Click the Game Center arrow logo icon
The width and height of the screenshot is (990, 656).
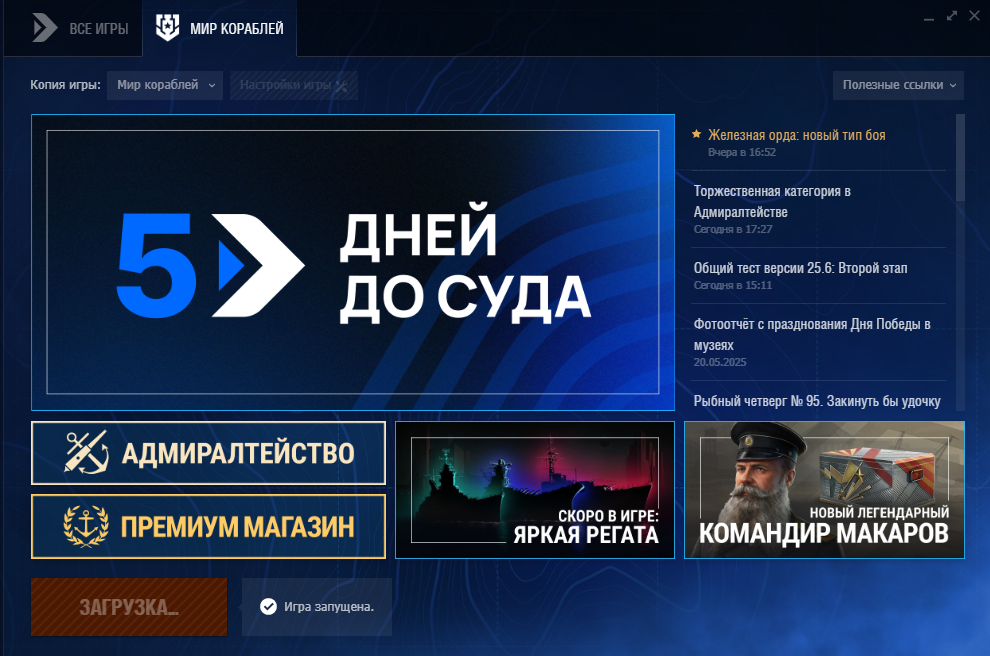(x=45, y=28)
